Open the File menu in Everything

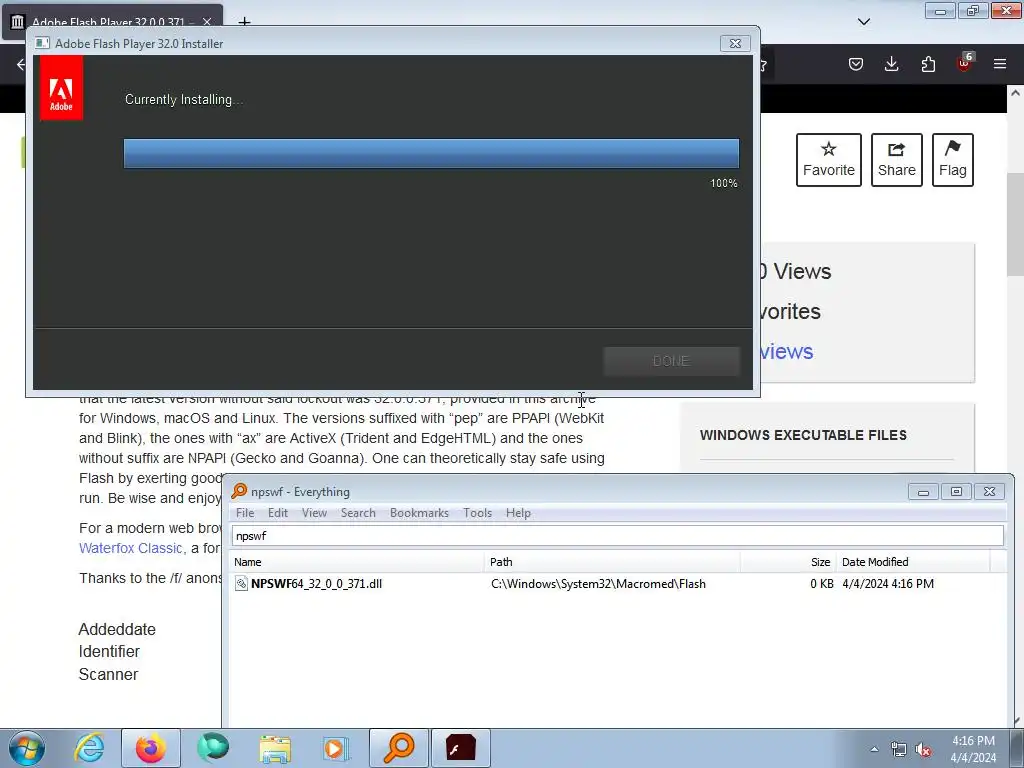245,513
